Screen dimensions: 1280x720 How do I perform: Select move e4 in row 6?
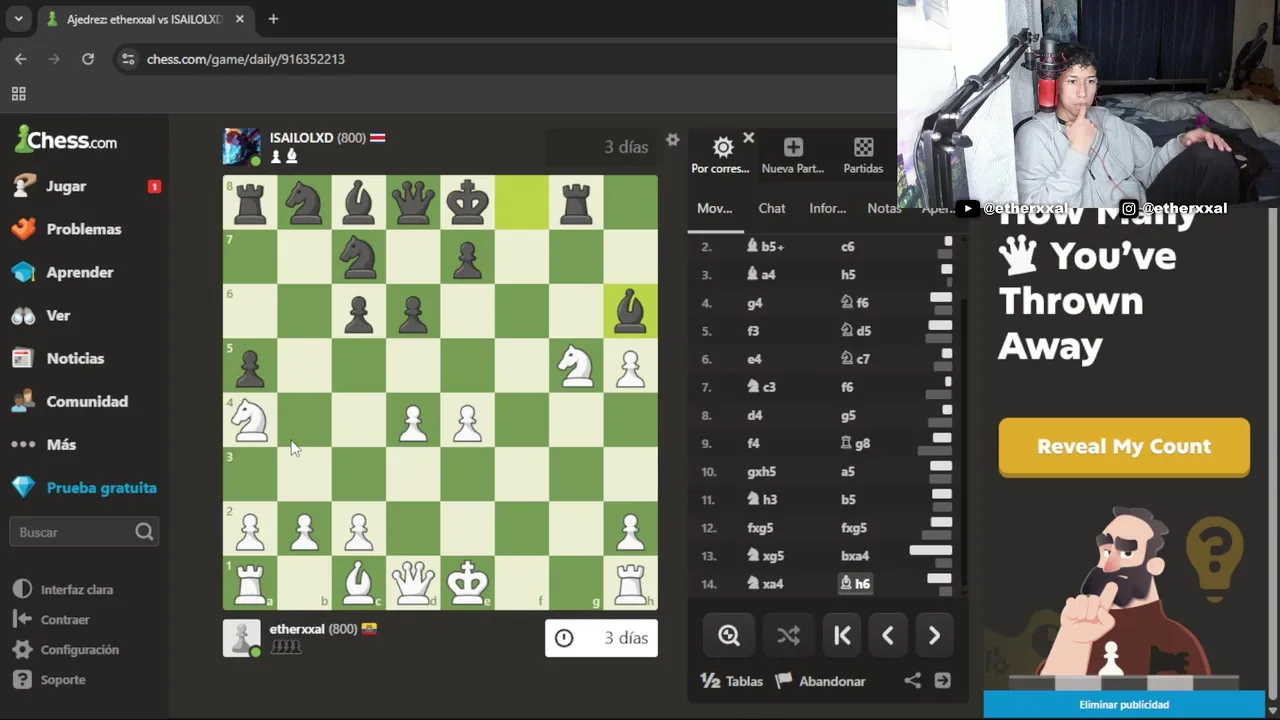[754, 359]
